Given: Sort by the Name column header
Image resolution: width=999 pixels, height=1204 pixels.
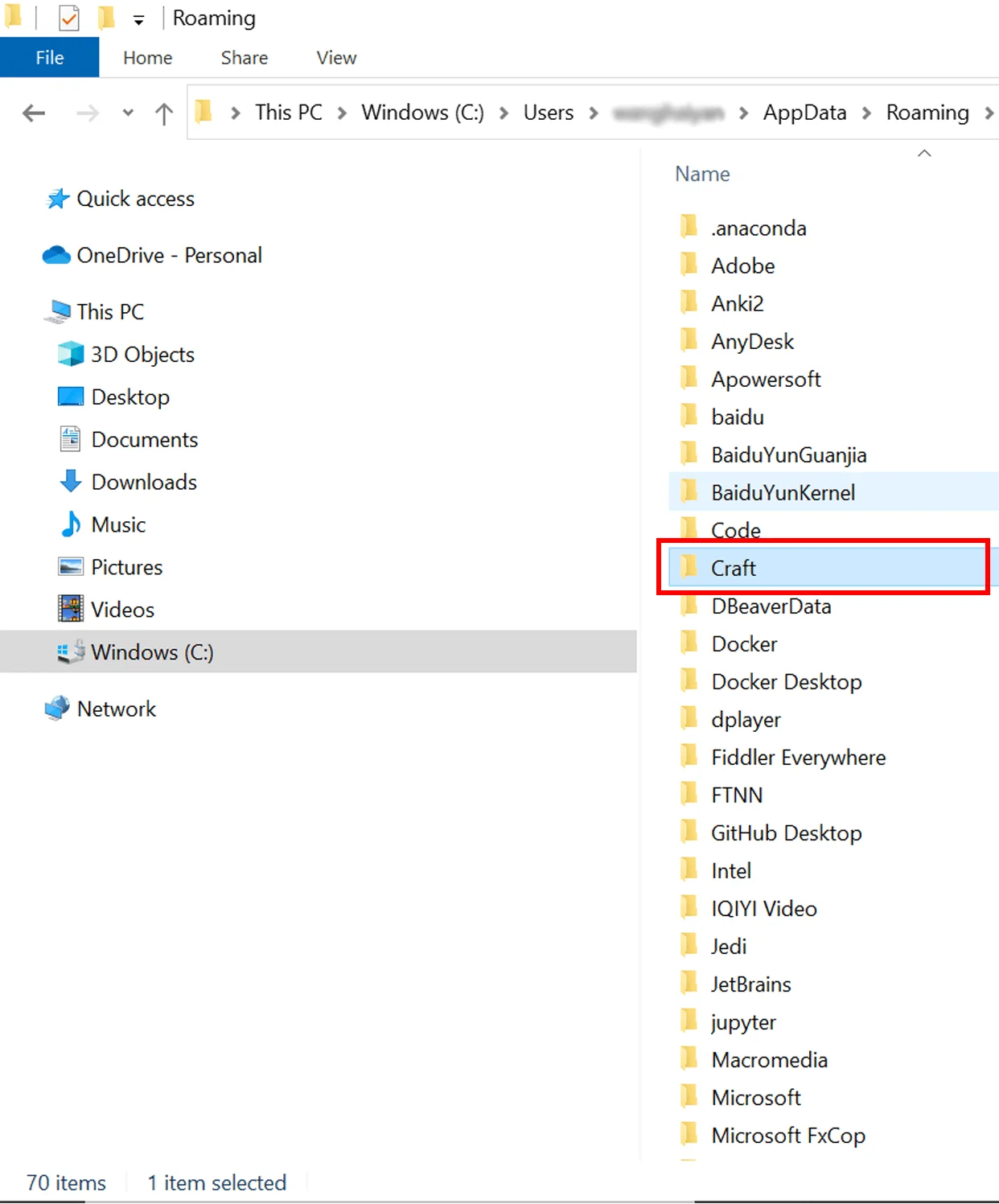Looking at the screenshot, I should point(702,174).
